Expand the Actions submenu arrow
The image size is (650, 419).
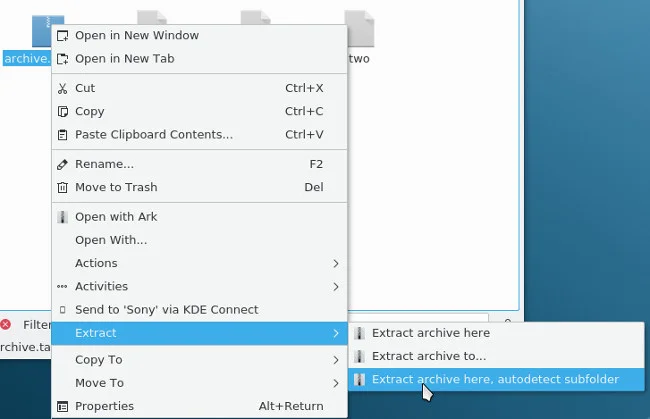point(335,263)
